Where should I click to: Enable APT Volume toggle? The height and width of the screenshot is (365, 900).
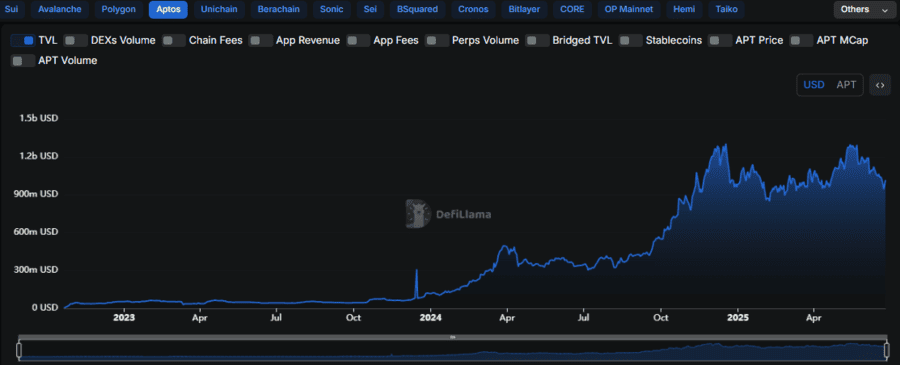pos(23,61)
